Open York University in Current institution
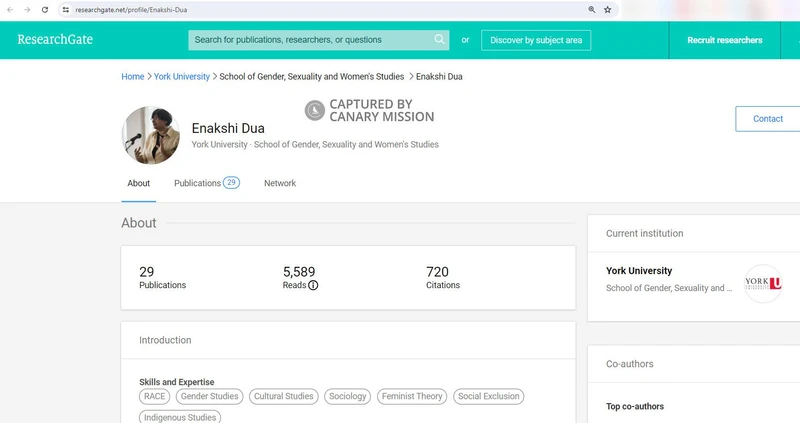This screenshot has width=800, height=423. click(x=639, y=271)
